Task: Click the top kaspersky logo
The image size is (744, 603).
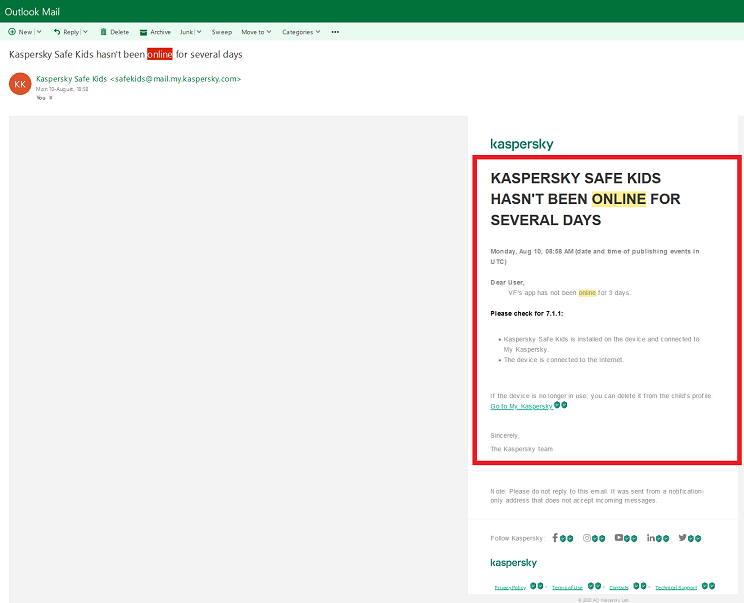Action: coord(522,144)
